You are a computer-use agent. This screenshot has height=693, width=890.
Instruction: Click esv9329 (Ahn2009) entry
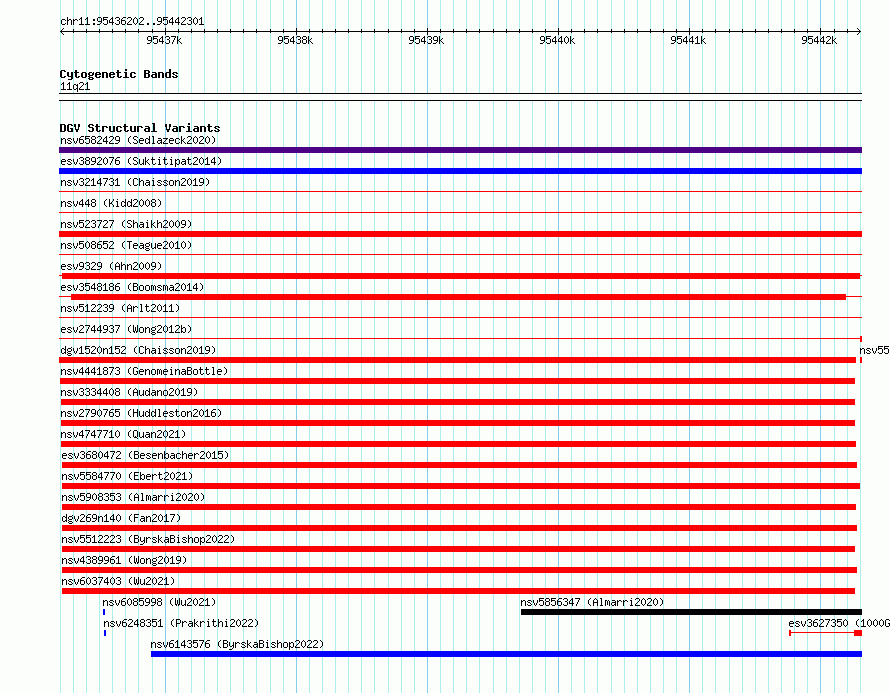pos(111,266)
